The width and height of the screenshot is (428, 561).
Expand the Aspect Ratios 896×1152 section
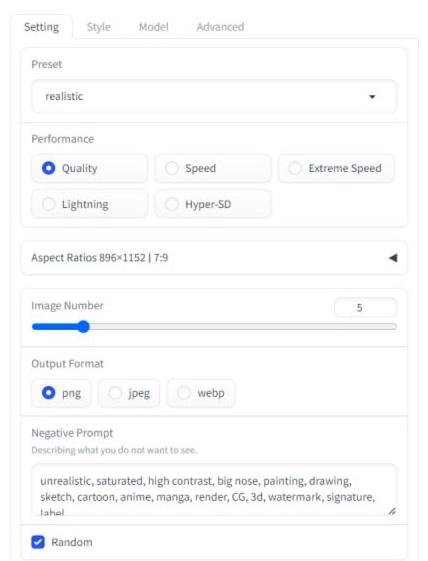[x=214, y=258]
